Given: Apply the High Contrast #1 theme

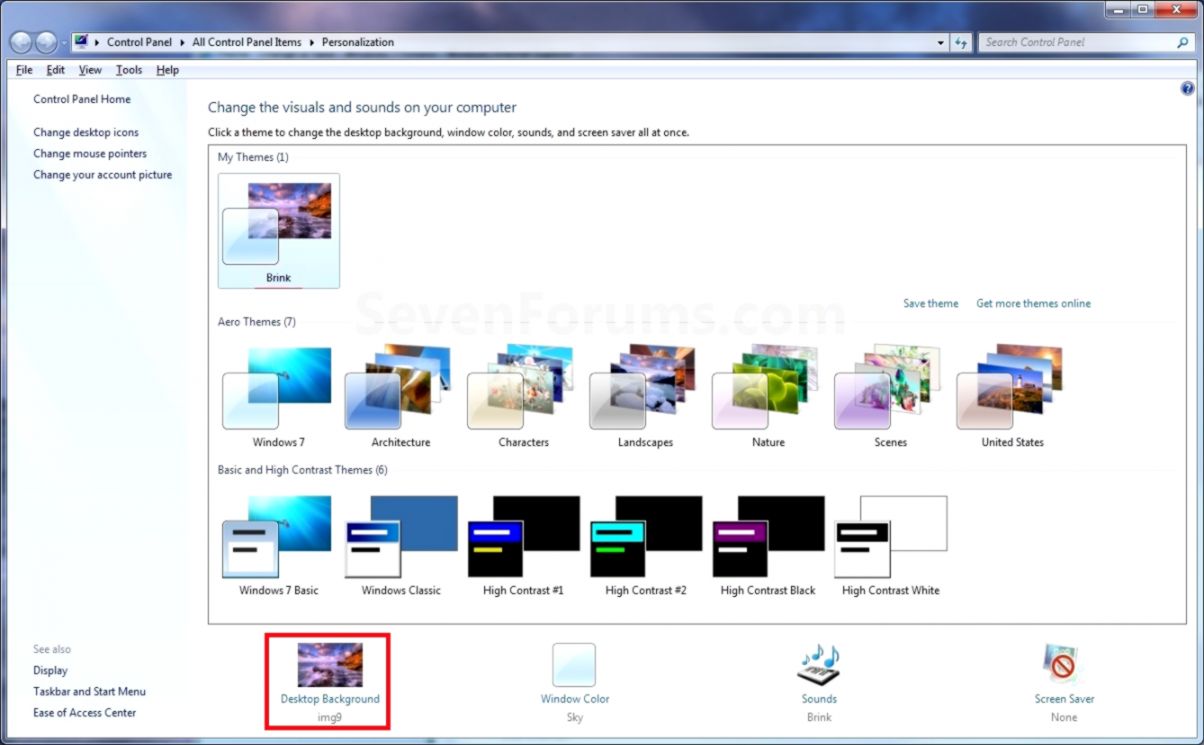Looking at the screenshot, I should (x=523, y=545).
